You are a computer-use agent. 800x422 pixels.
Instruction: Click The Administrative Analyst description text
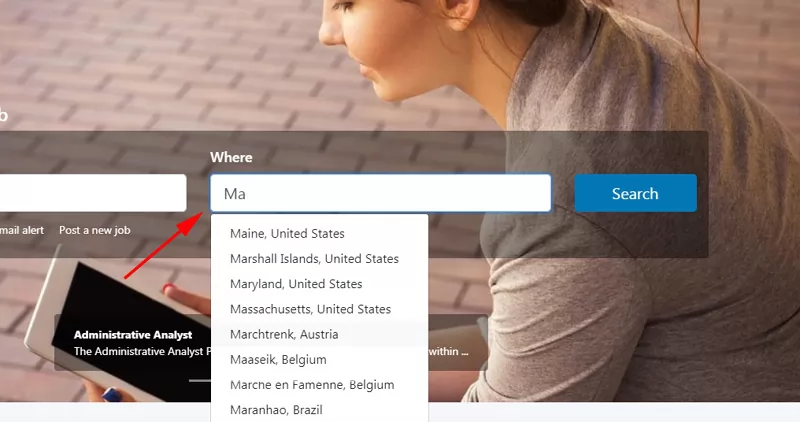click(142, 351)
